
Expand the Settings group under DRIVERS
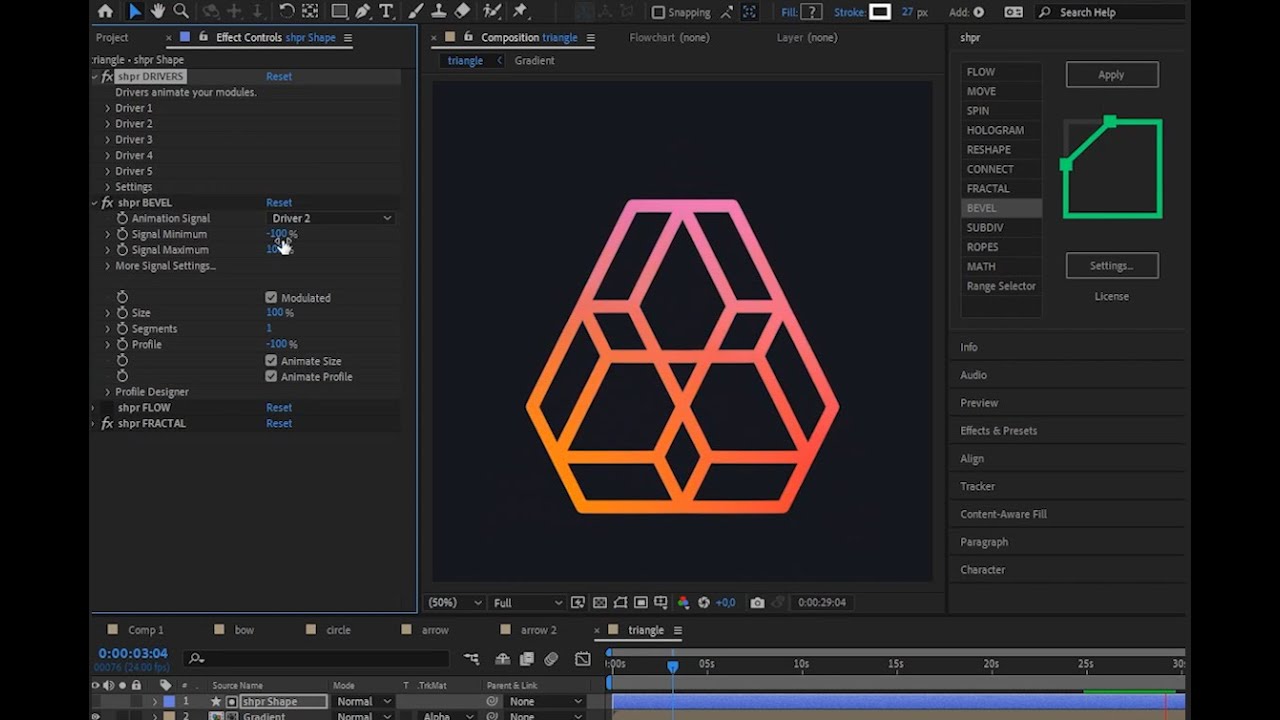[x=108, y=187]
